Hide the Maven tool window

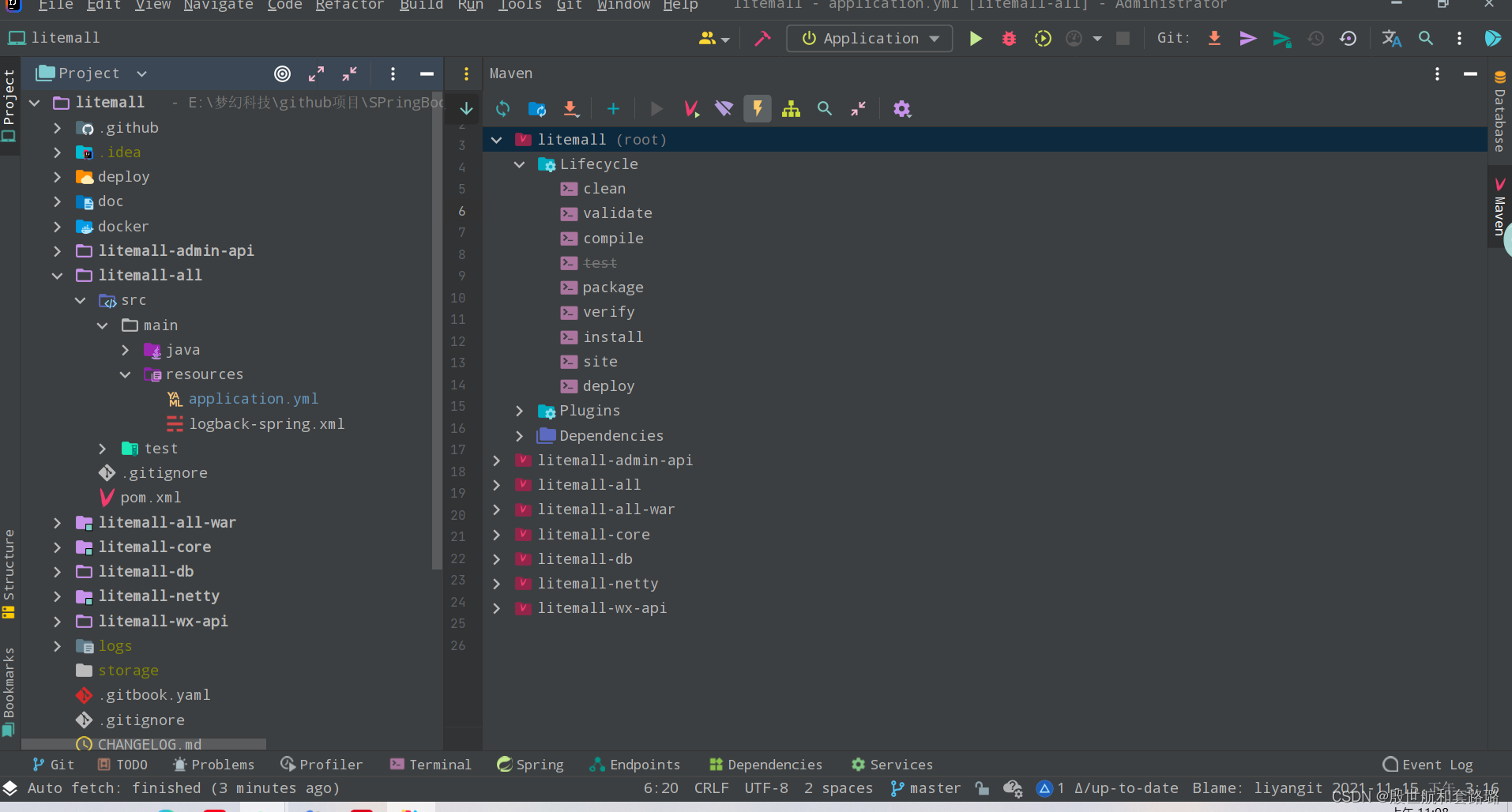(1470, 73)
